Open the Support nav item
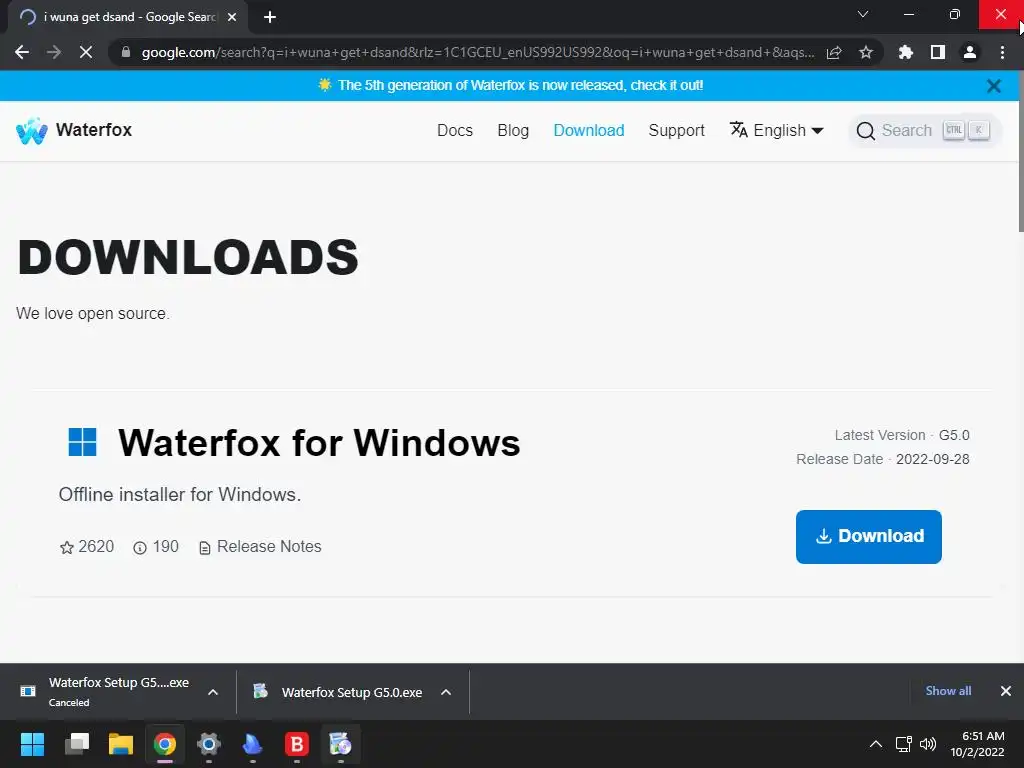The width and height of the screenshot is (1024, 768). click(x=677, y=131)
